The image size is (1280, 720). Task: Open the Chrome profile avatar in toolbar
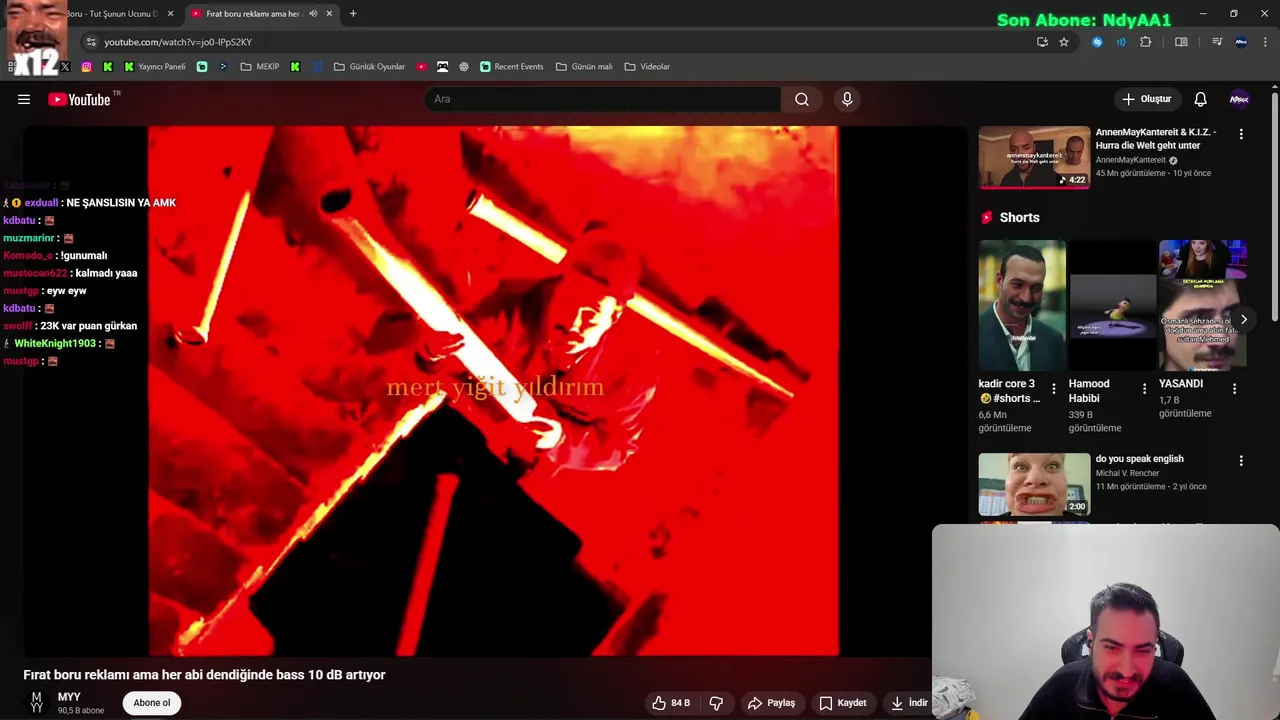(1241, 42)
